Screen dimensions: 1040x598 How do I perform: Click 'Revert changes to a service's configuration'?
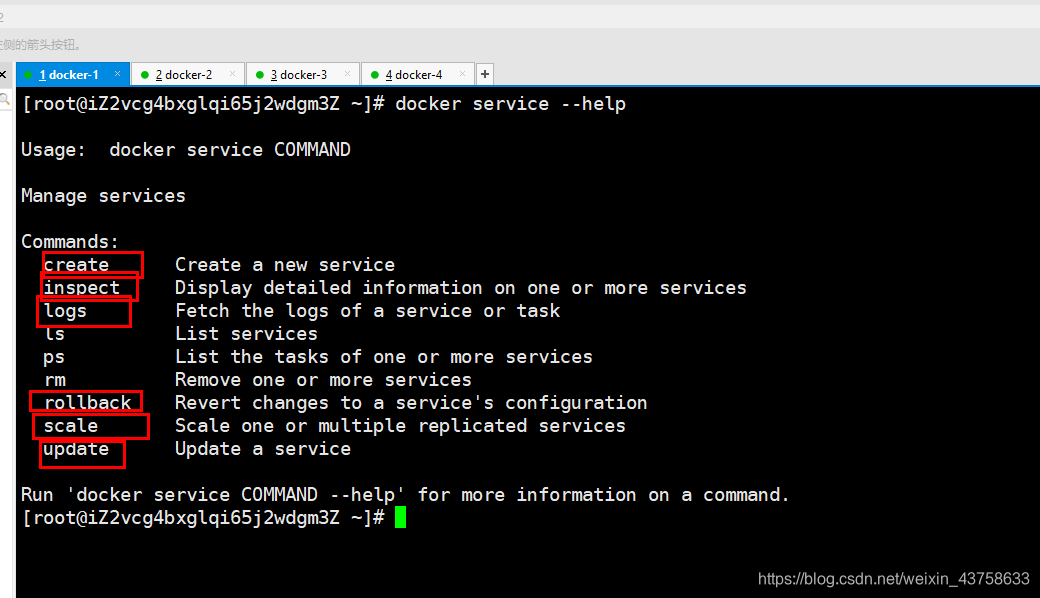[x=411, y=402]
